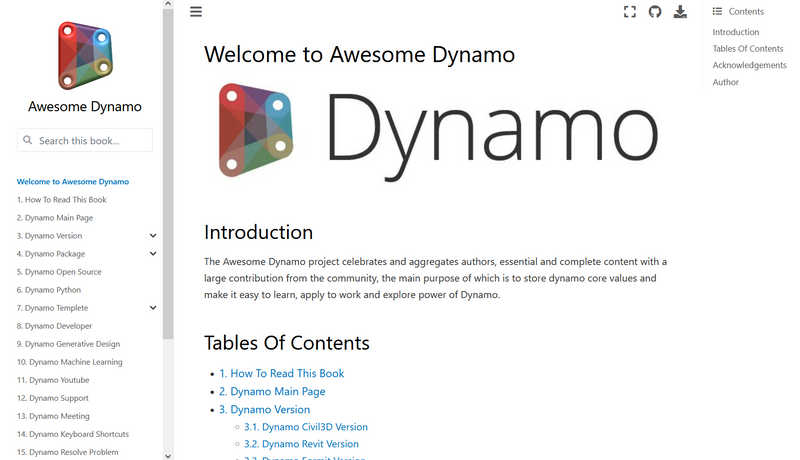This screenshot has height=460, width=800.
Task: Click the sidebar vertical scrollbar thumb
Action: tap(168, 173)
